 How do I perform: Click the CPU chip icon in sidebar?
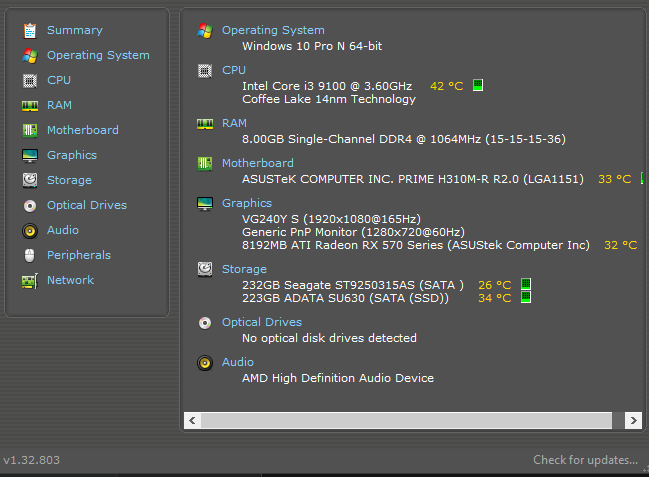pos(30,81)
